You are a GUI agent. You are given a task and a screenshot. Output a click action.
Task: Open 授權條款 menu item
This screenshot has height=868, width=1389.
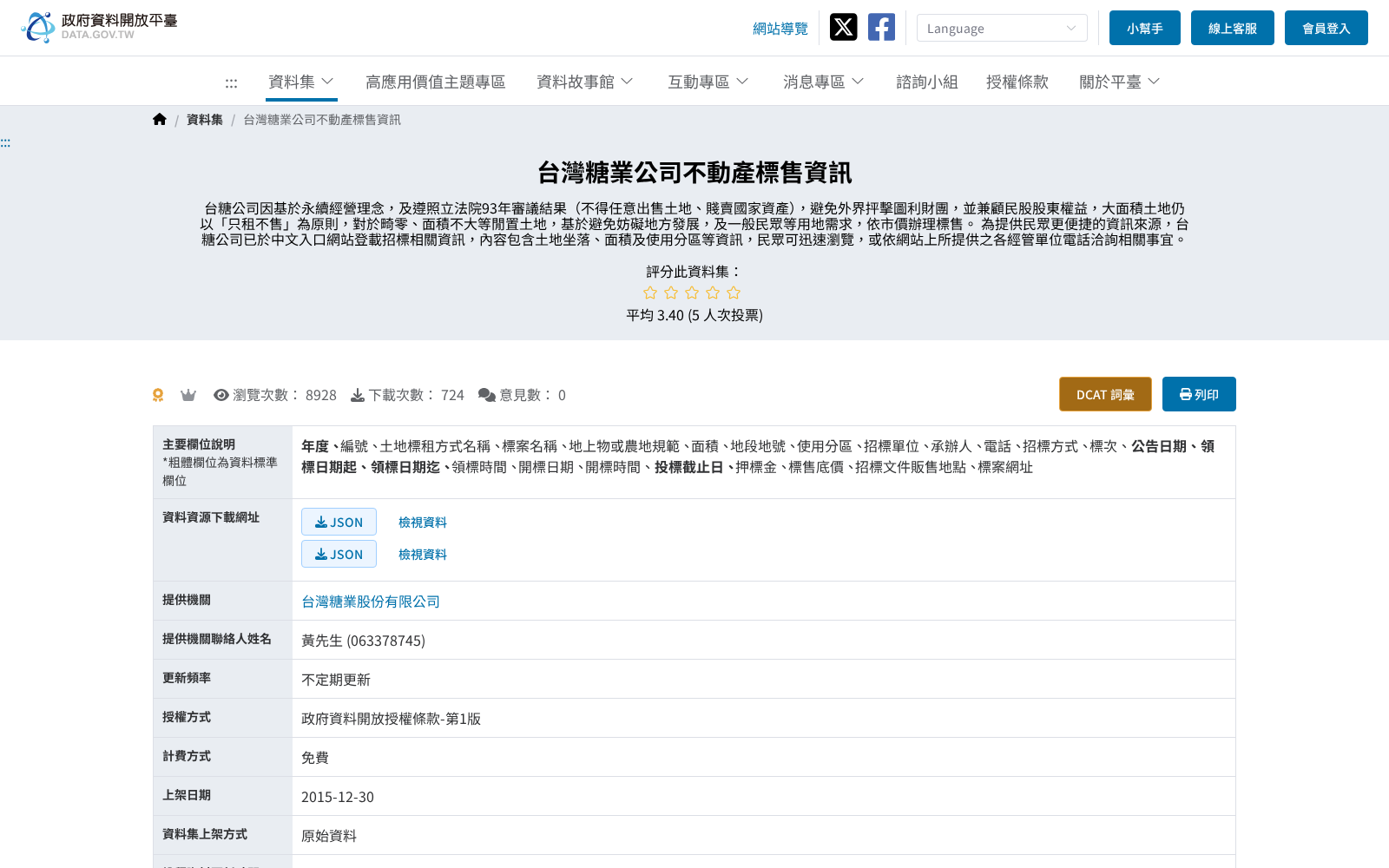click(x=1017, y=82)
